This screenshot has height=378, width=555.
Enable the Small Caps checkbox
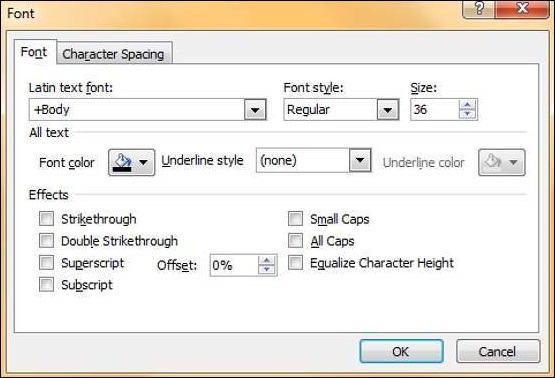[x=296, y=219]
